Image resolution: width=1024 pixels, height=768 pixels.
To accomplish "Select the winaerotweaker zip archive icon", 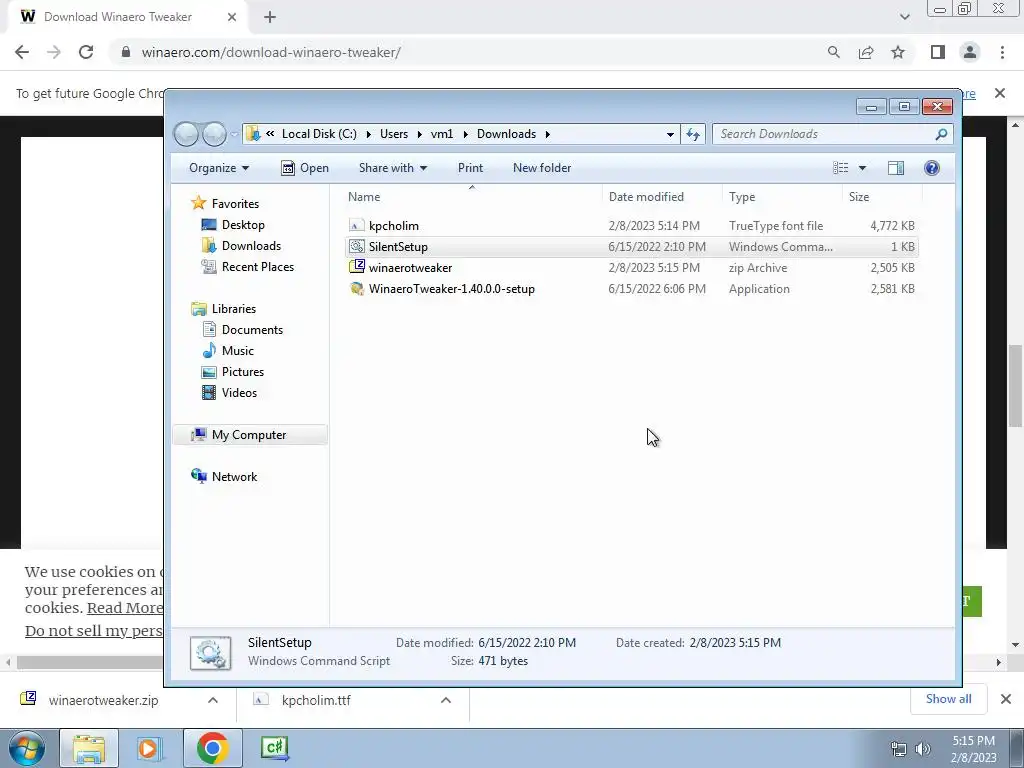I will [357, 267].
